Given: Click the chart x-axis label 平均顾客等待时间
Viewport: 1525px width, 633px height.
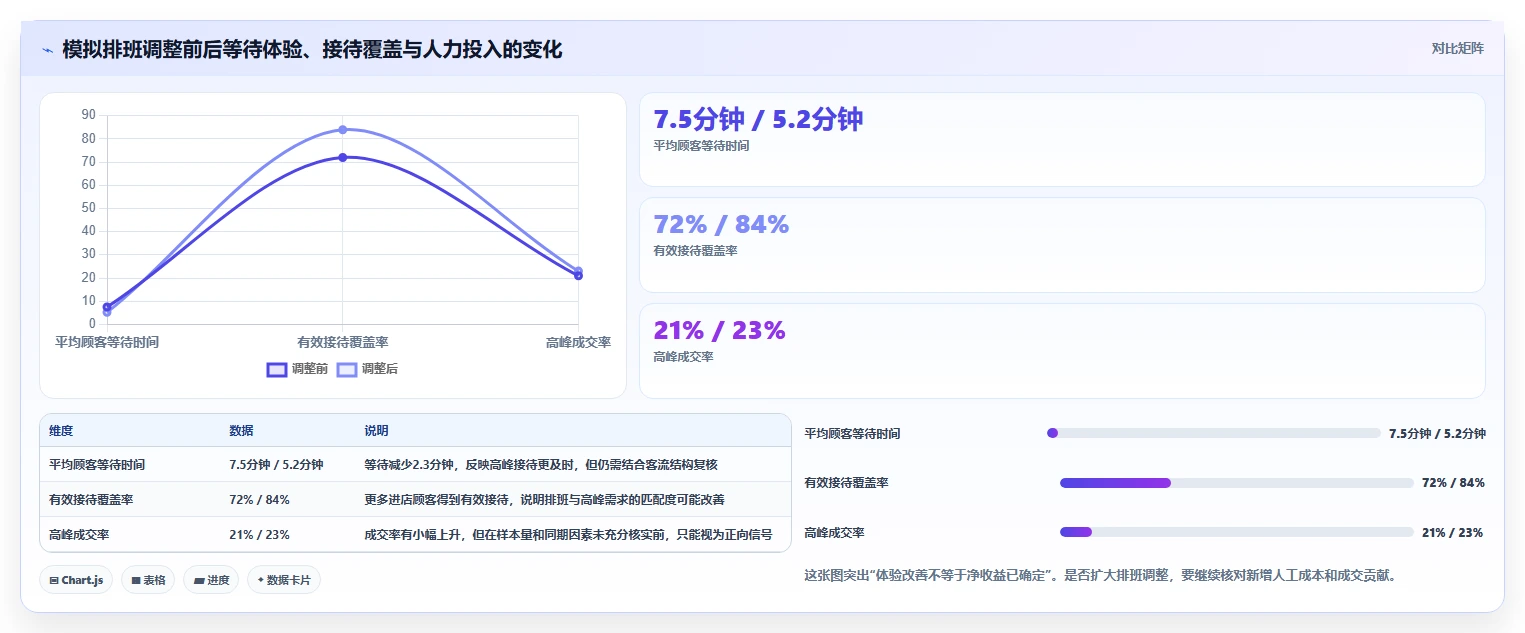Looking at the screenshot, I should [x=107, y=342].
